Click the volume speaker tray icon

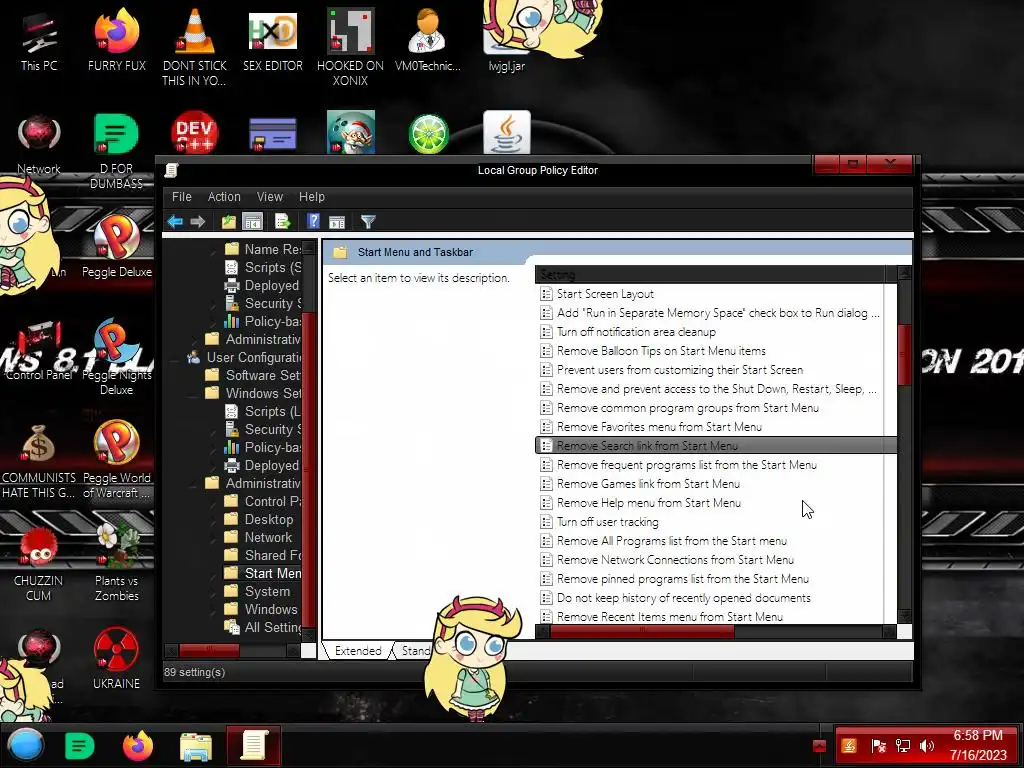point(926,746)
